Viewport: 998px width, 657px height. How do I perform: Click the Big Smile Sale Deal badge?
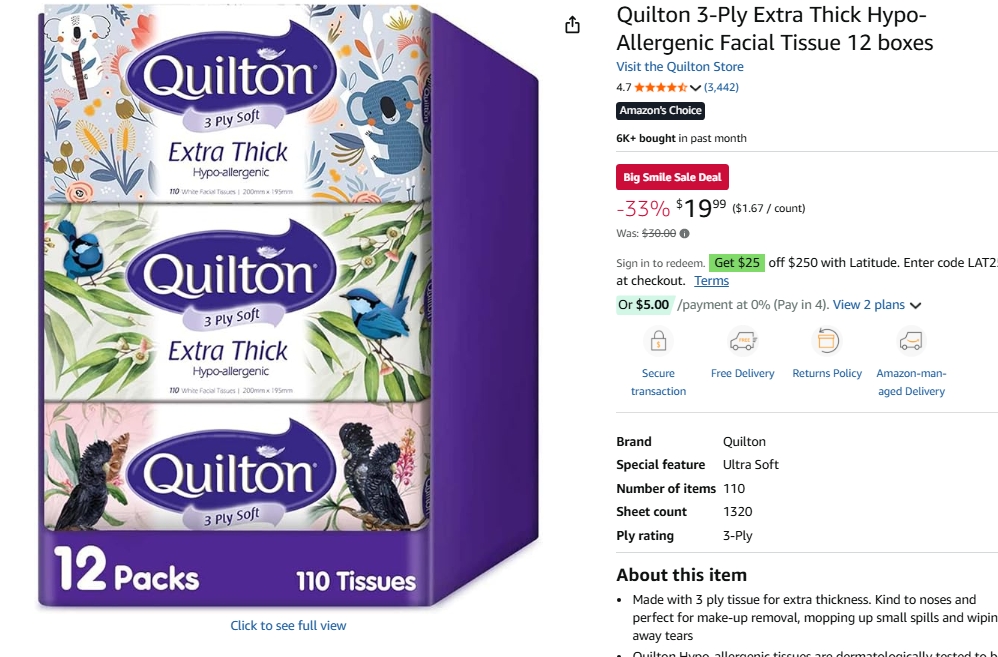pos(672,177)
